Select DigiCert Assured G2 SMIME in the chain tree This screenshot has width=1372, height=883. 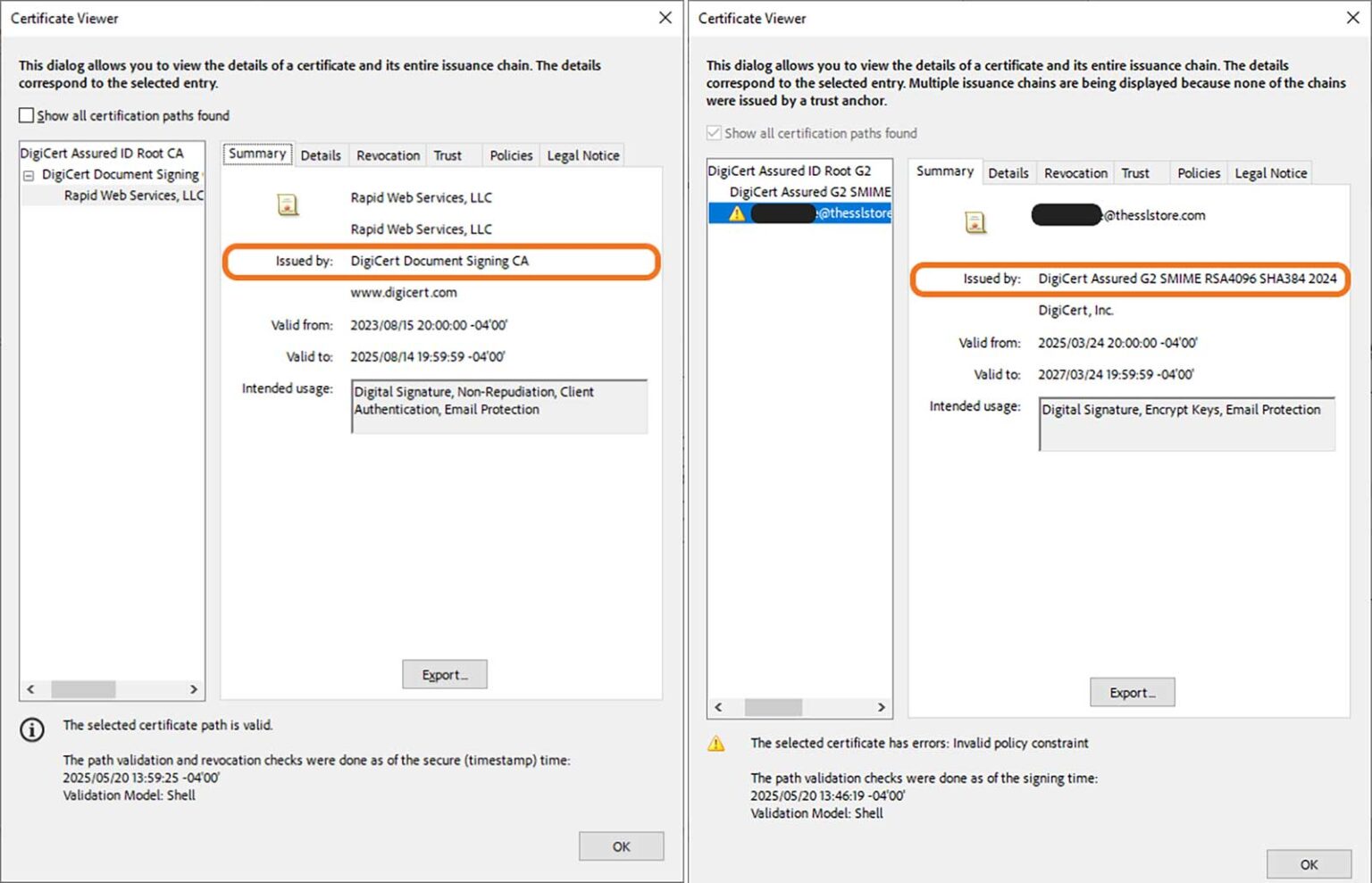pyautogui.click(x=809, y=191)
